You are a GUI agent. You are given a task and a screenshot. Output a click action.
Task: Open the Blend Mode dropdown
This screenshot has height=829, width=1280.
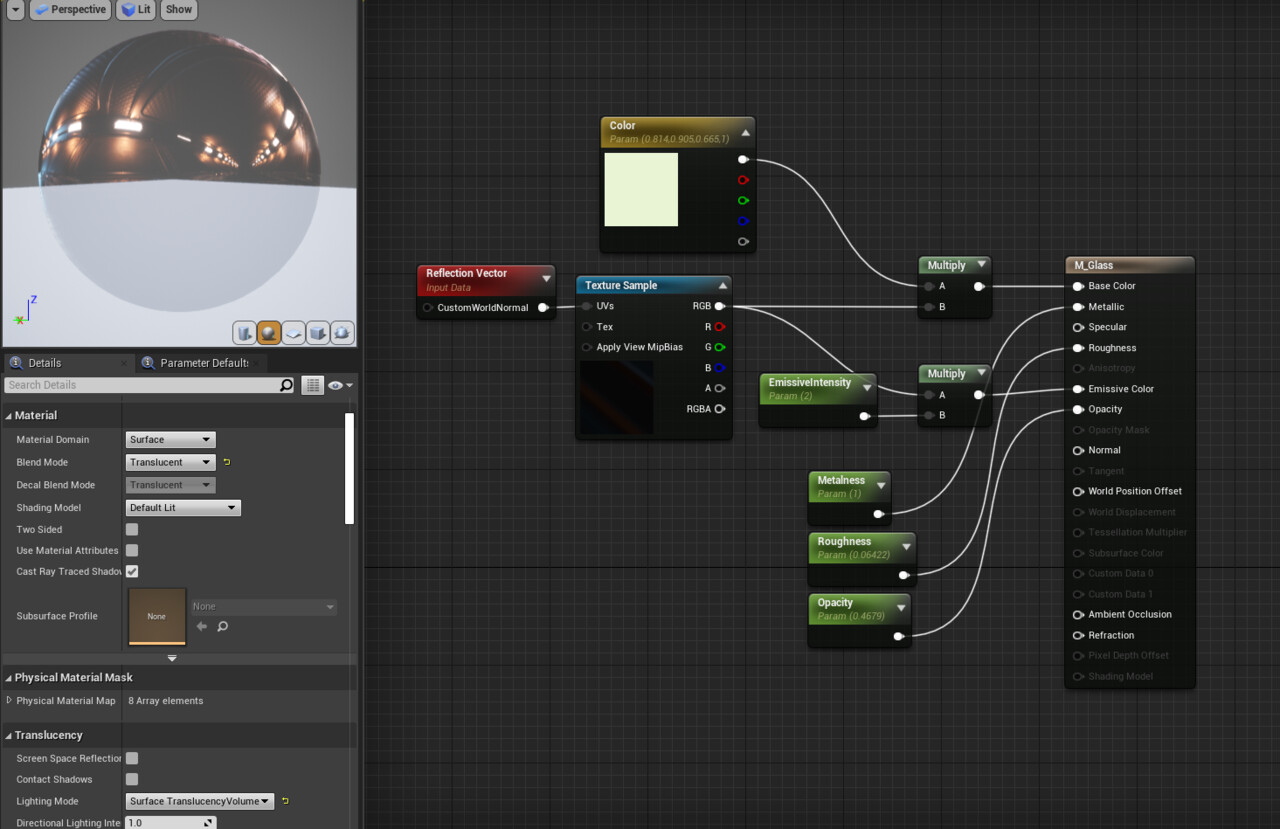click(x=170, y=463)
